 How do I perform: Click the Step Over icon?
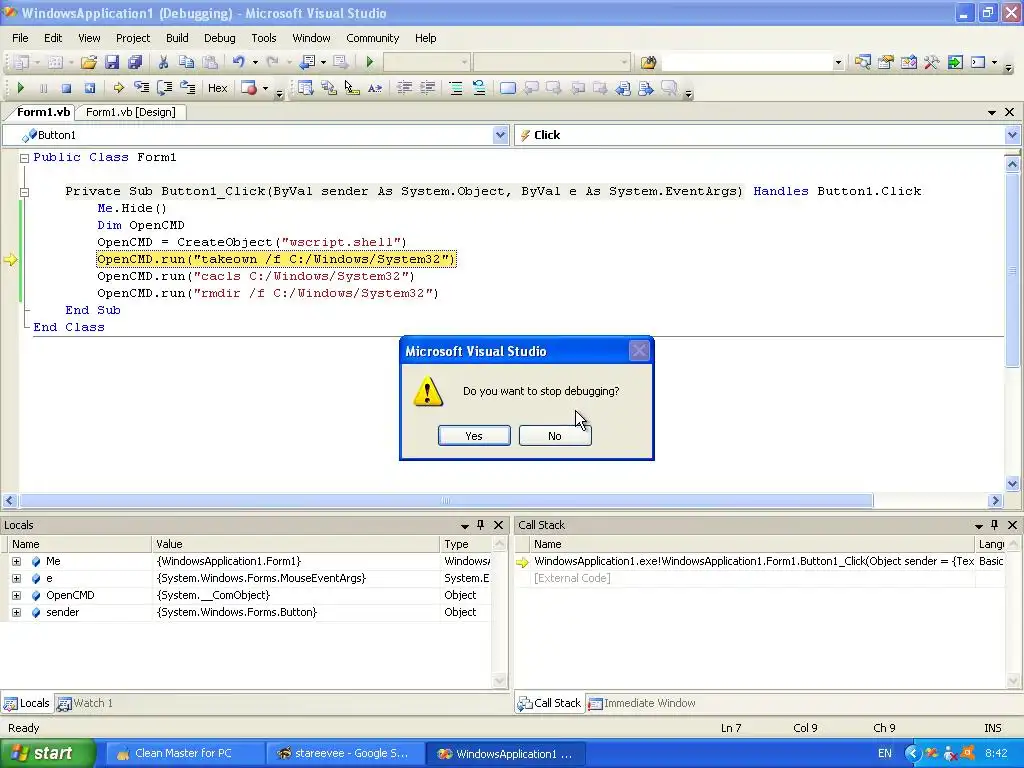(165, 88)
